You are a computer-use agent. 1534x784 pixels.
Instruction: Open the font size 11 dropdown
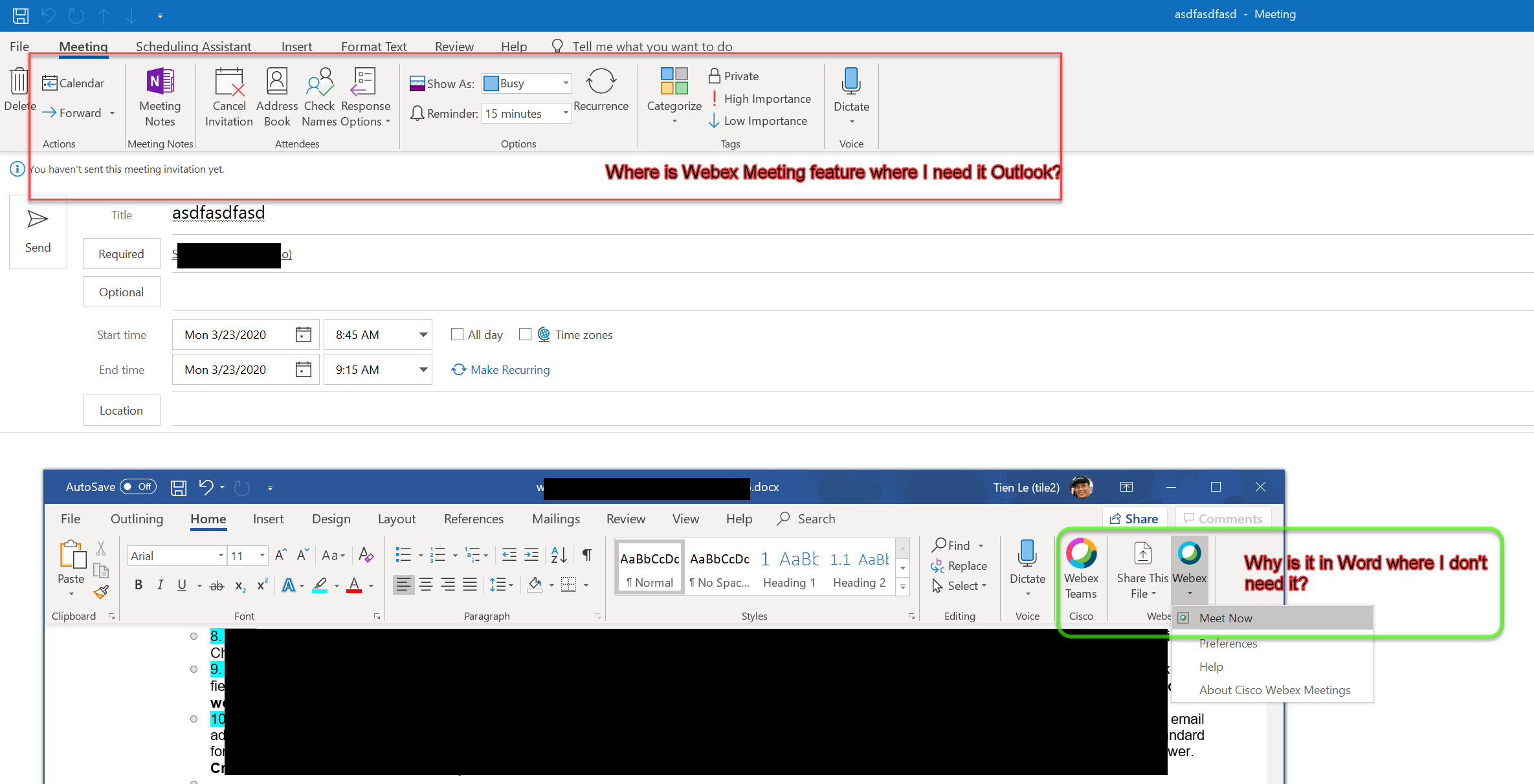262,556
